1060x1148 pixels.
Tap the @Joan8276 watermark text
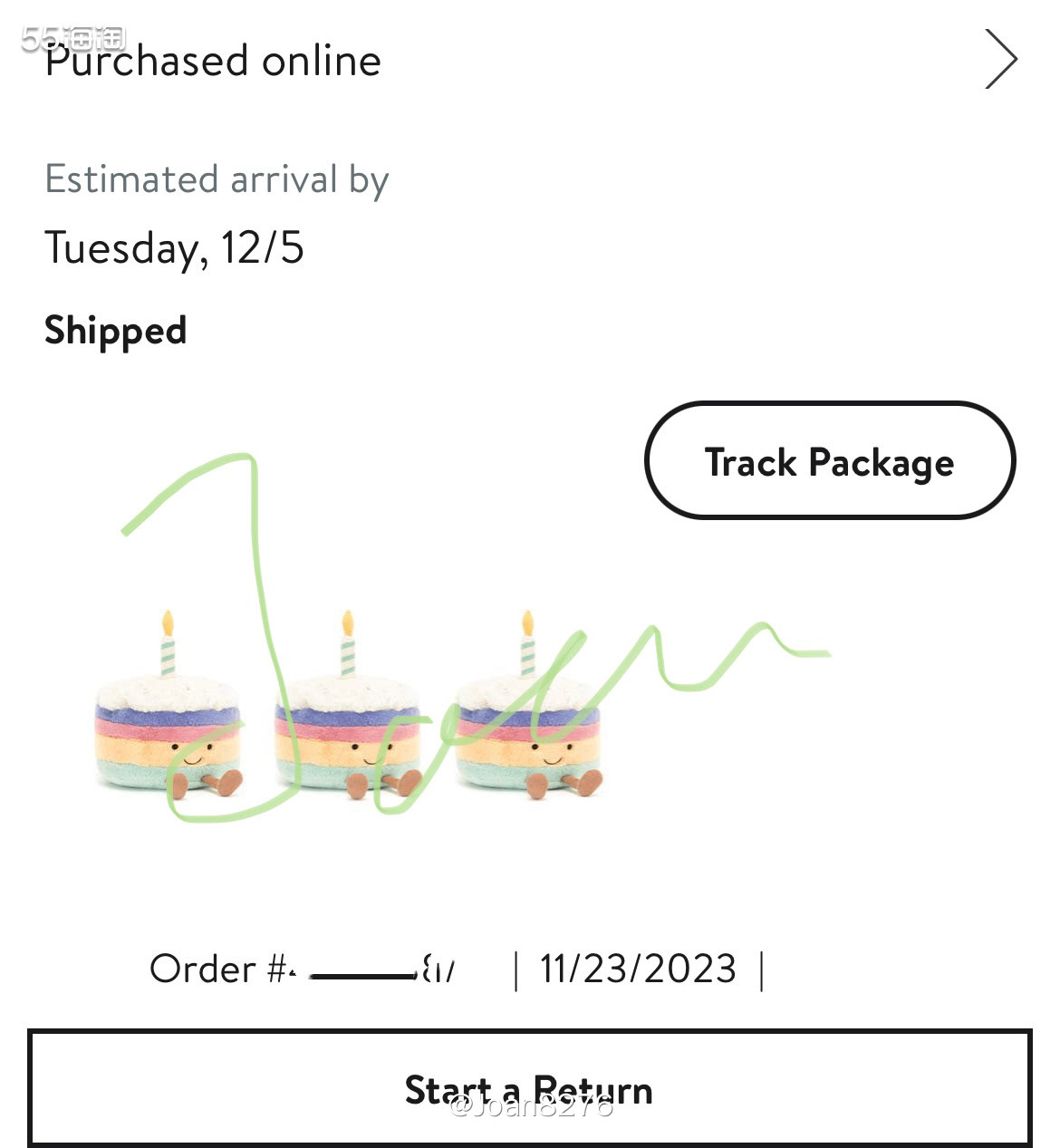point(532,1106)
